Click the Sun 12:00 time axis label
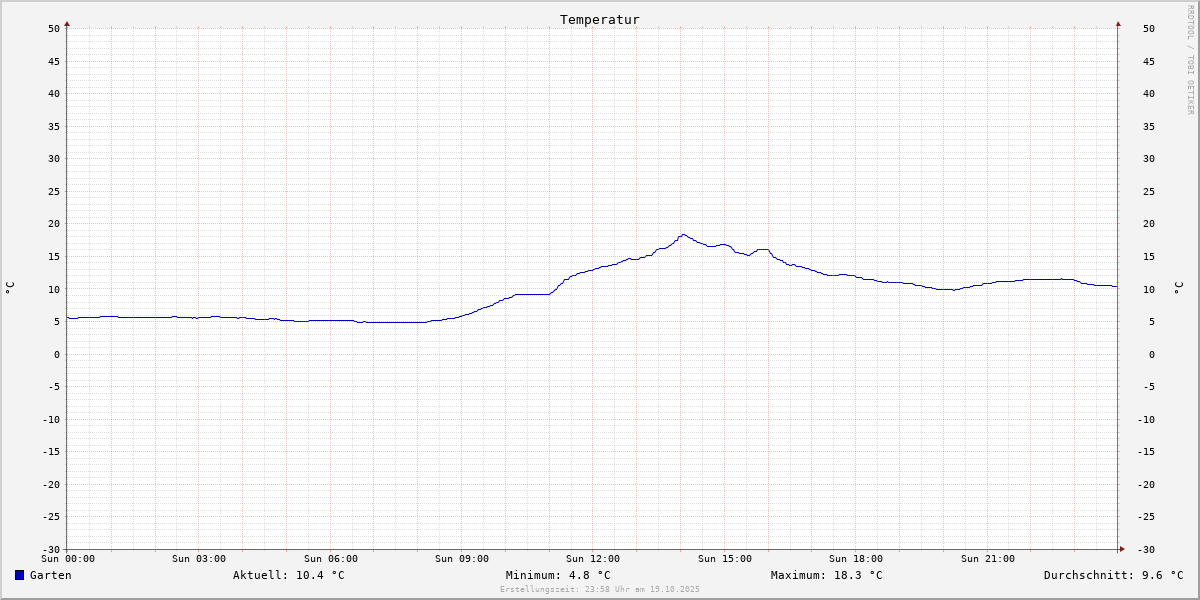1200x600 pixels. point(593,559)
